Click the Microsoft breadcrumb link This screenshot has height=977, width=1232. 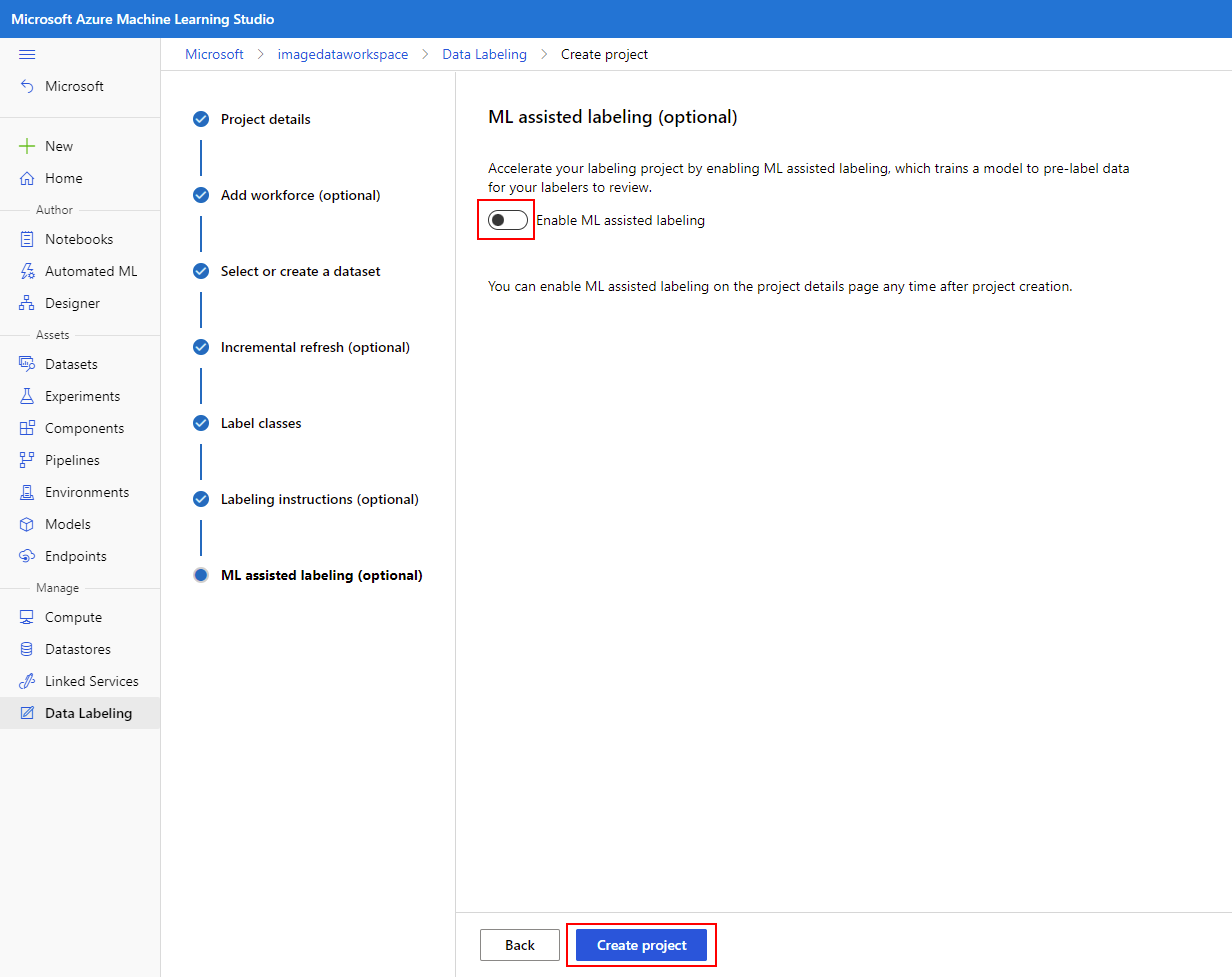(214, 54)
